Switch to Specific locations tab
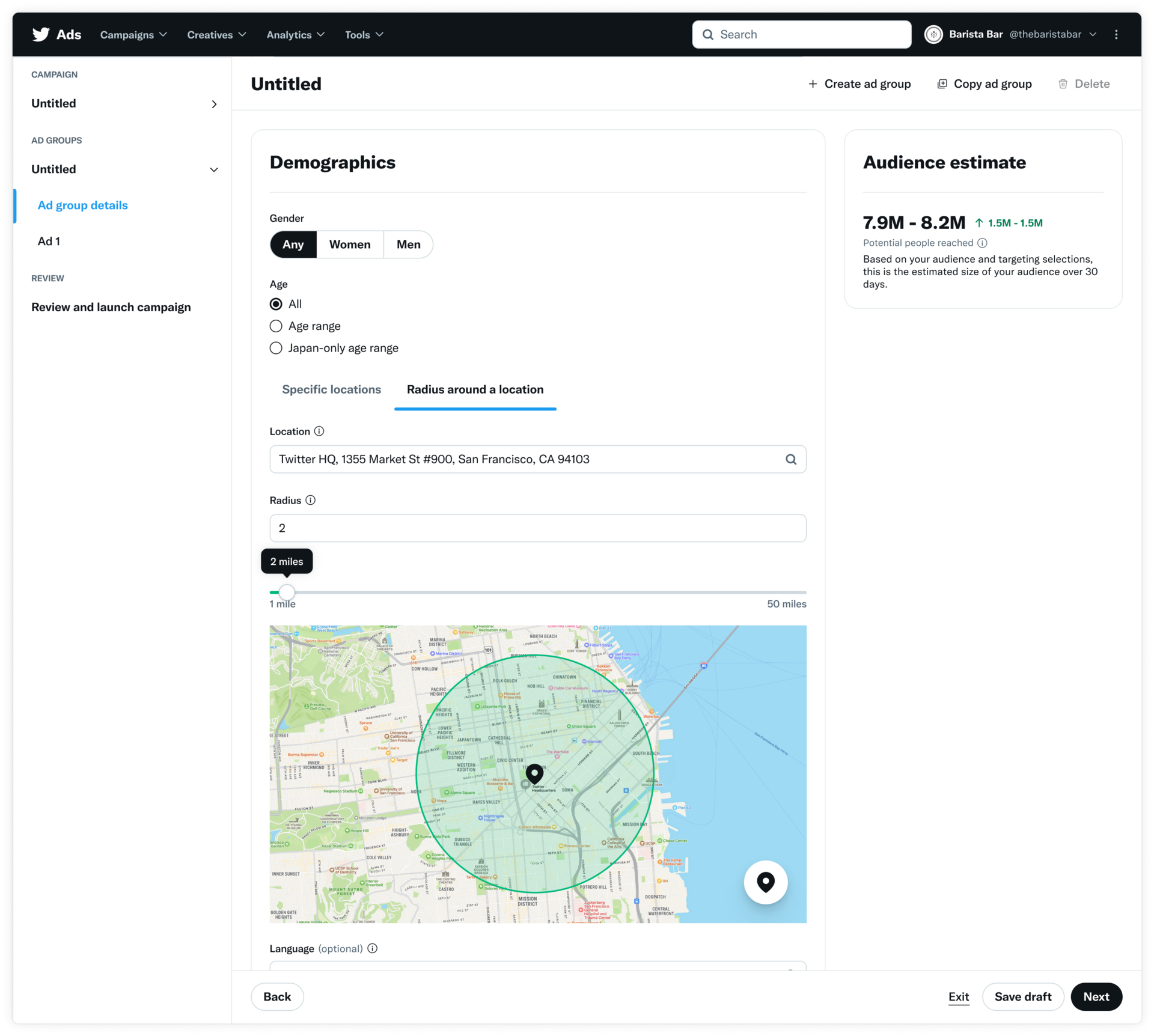This screenshot has width=1154, height=1036. [x=331, y=389]
